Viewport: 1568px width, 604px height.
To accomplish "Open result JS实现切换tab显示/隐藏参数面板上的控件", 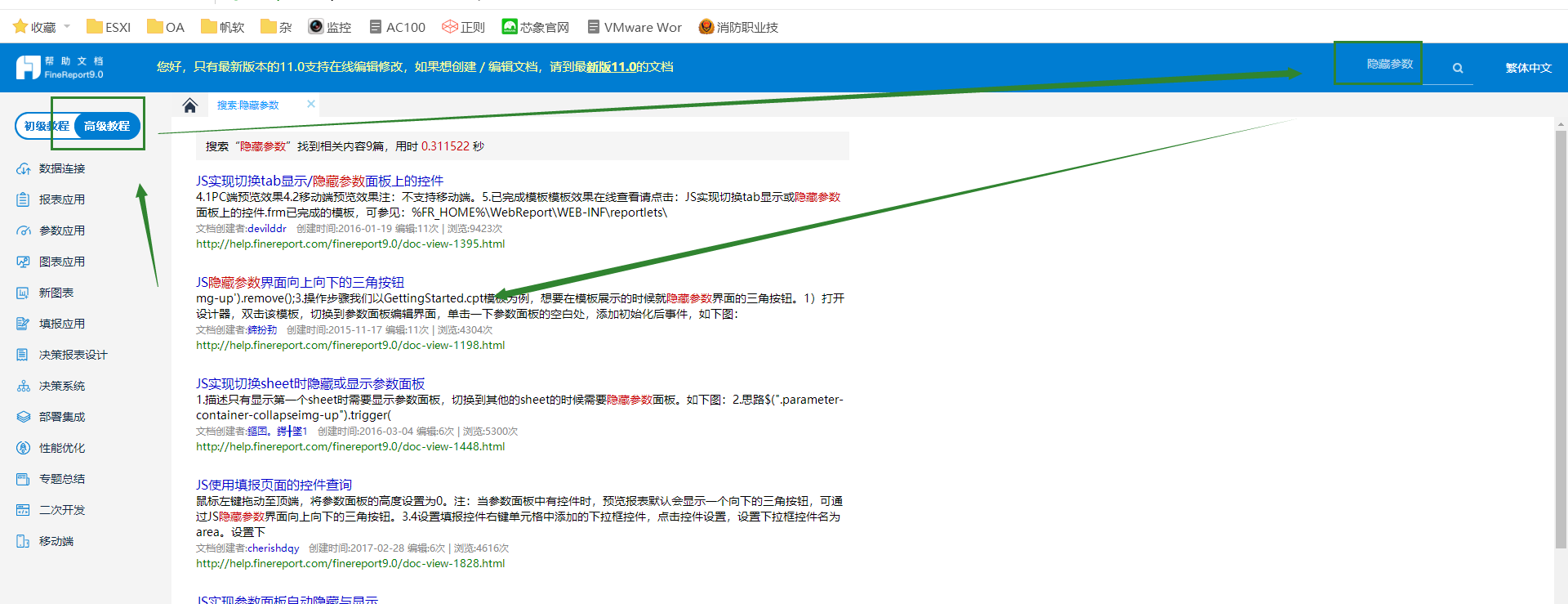I will pyautogui.click(x=319, y=181).
